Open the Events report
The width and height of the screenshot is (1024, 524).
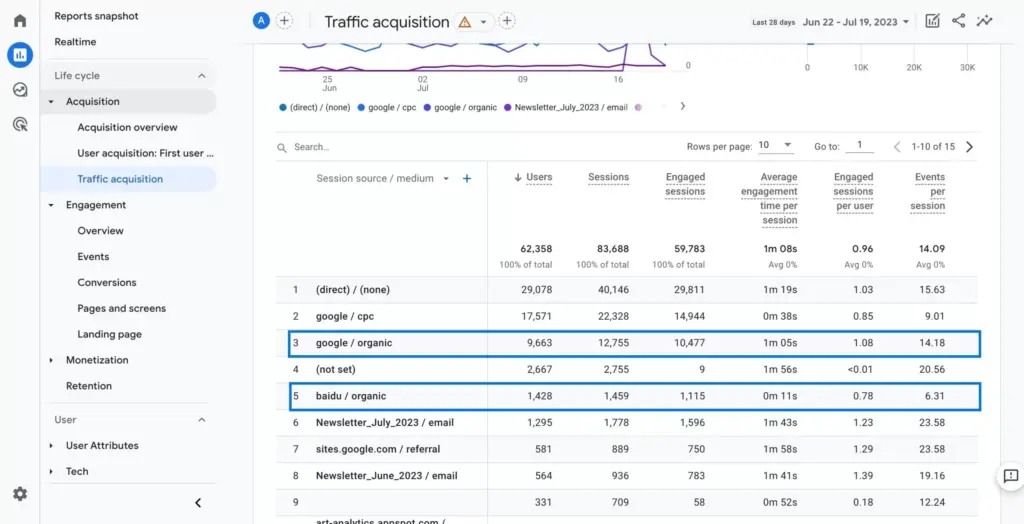pyautogui.click(x=93, y=257)
